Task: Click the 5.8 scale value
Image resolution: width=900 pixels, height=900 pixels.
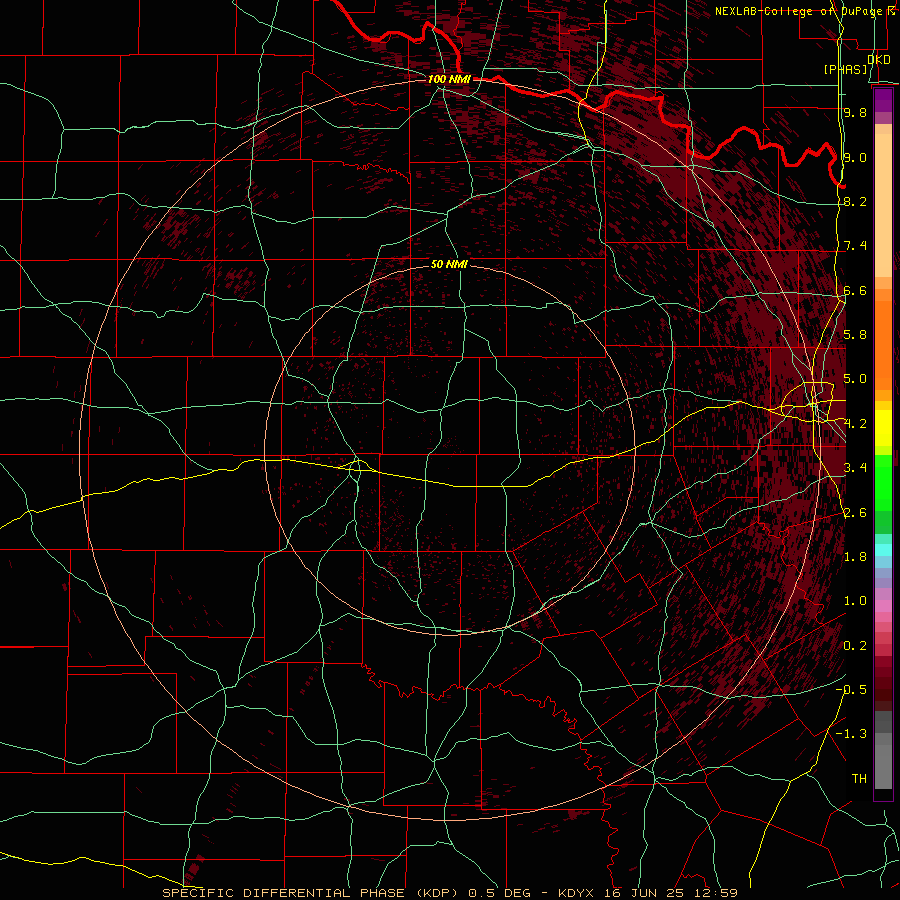Action: (x=855, y=335)
